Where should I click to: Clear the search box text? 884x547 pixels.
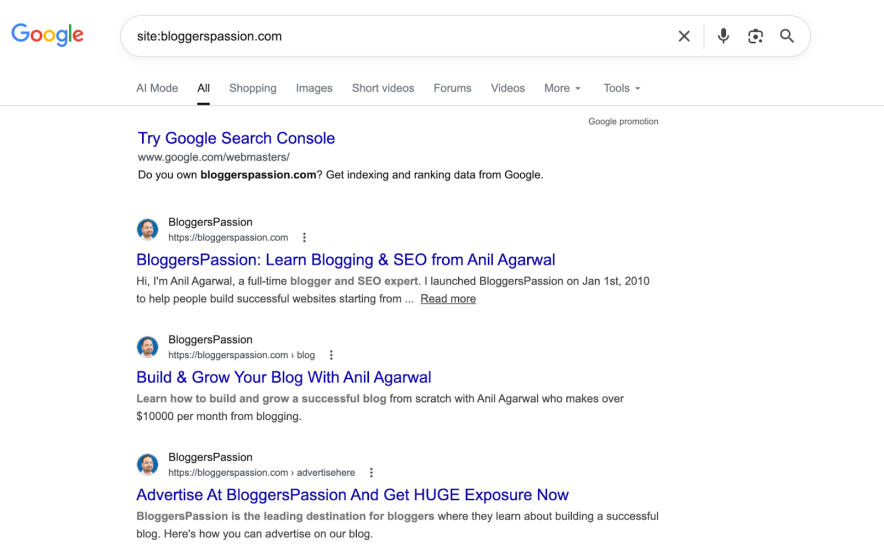click(684, 36)
